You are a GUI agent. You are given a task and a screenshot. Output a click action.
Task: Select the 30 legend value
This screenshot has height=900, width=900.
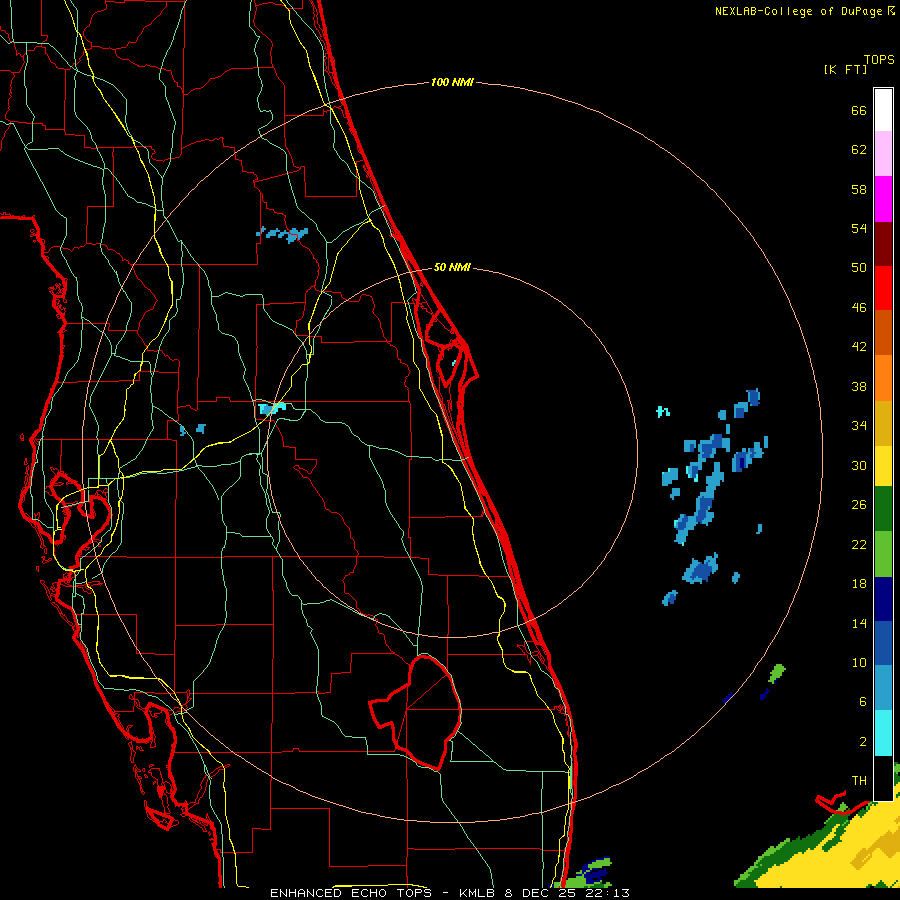click(x=859, y=465)
